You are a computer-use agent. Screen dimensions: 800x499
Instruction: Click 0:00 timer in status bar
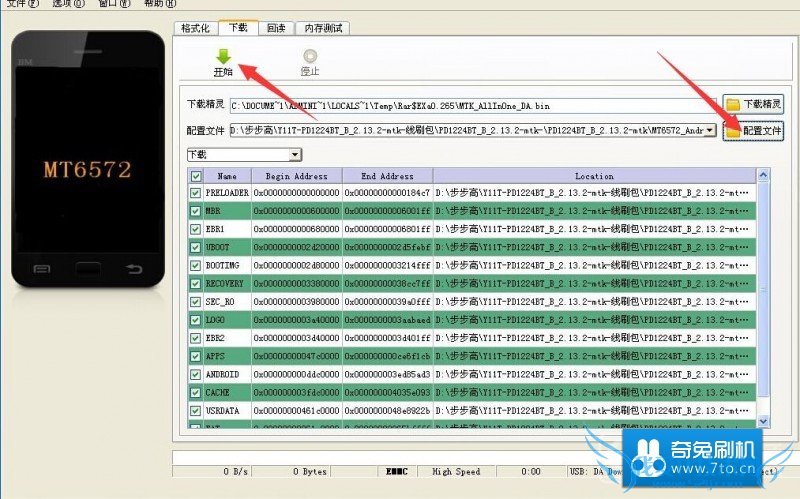point(531,471)
